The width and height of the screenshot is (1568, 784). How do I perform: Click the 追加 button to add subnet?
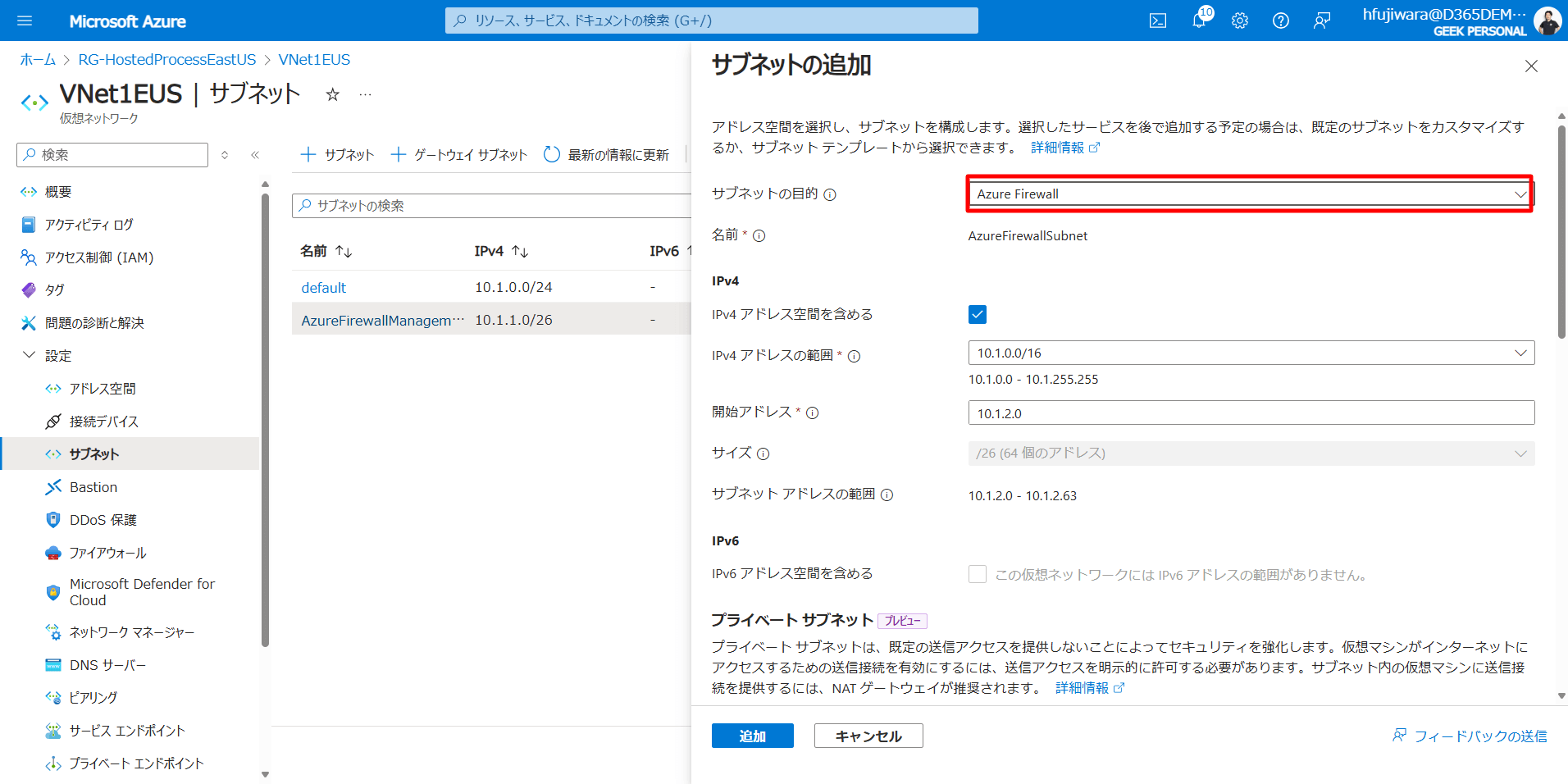pos(752,736)
